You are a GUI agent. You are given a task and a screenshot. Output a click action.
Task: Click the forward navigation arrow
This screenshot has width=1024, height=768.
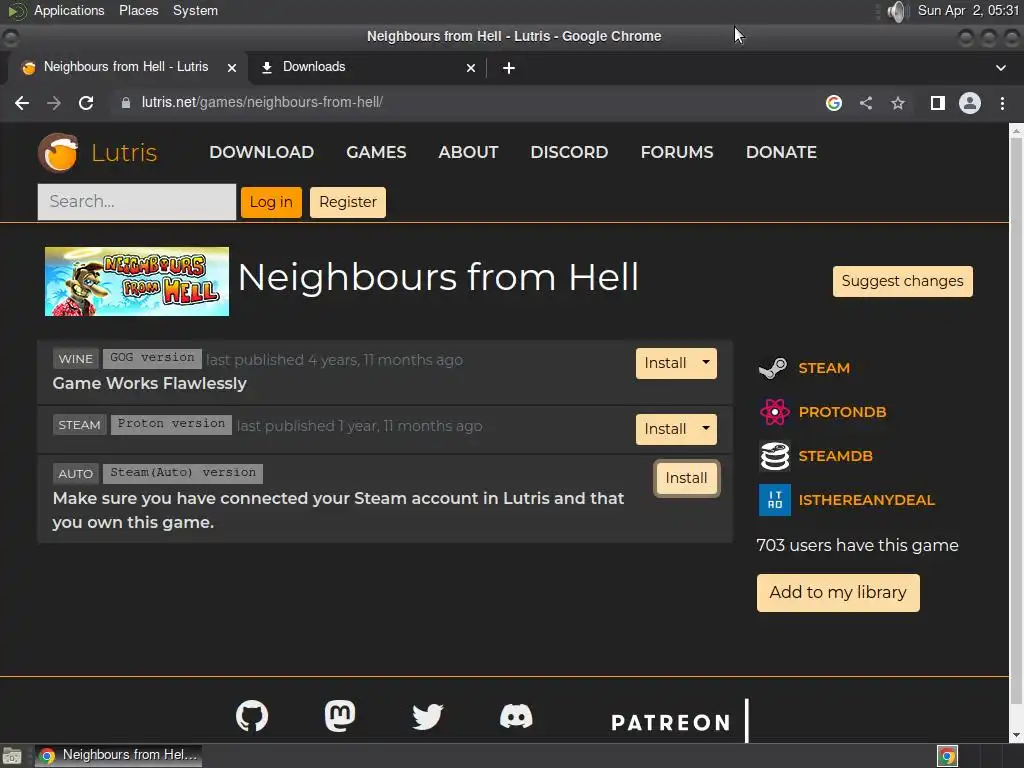pyautogui.click(x=54, y=103)
